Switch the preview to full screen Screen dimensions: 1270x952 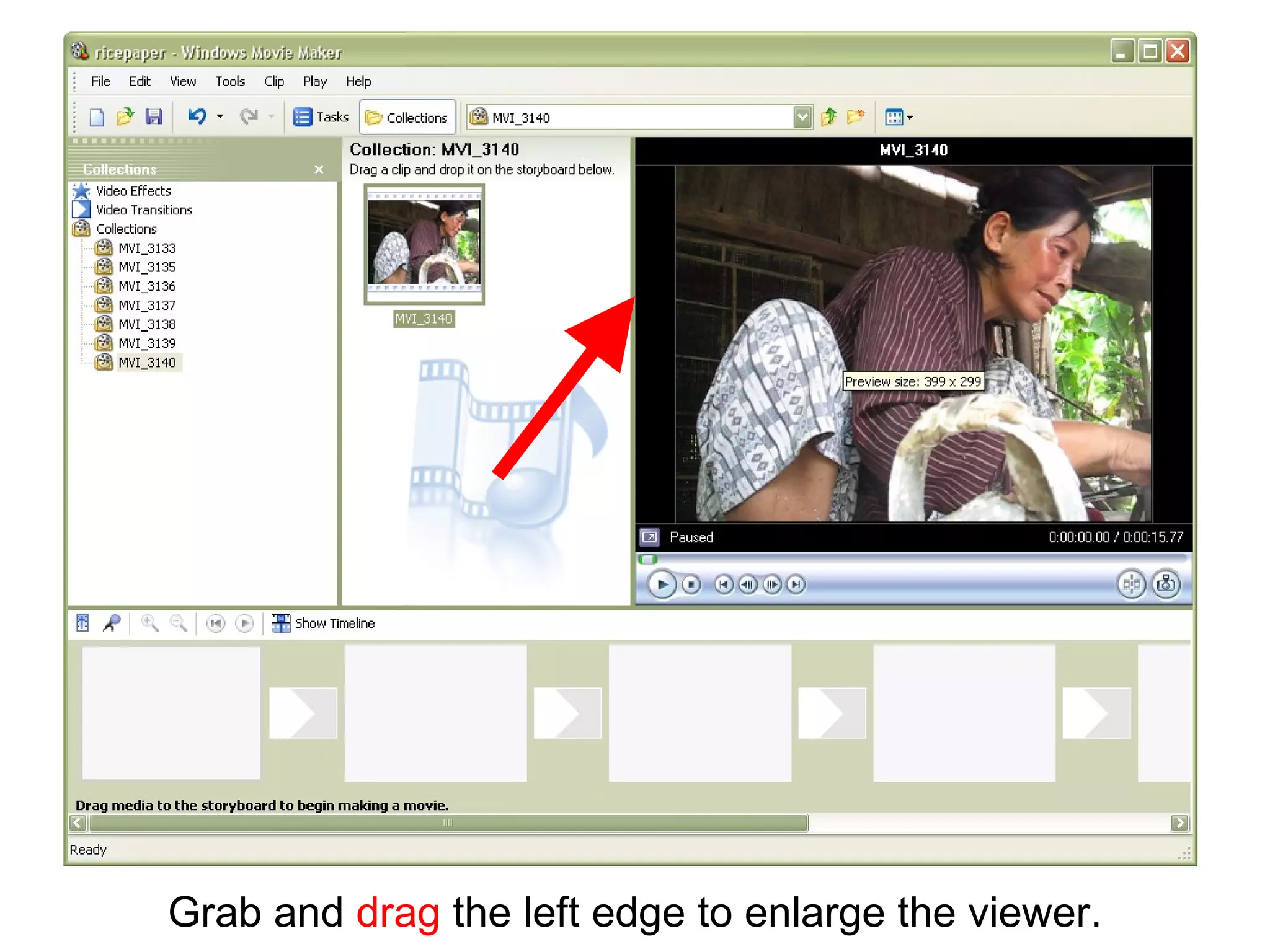point(650,537)
